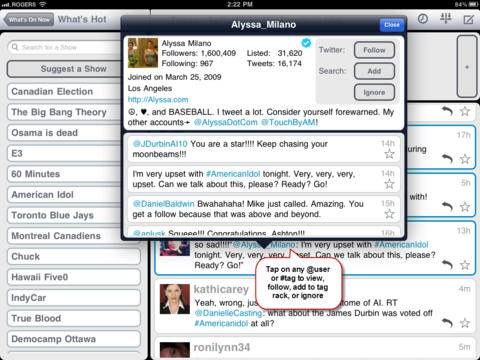
Task: Go back to What's On Now
Action: pyautogui.click(x=29, y=20)
